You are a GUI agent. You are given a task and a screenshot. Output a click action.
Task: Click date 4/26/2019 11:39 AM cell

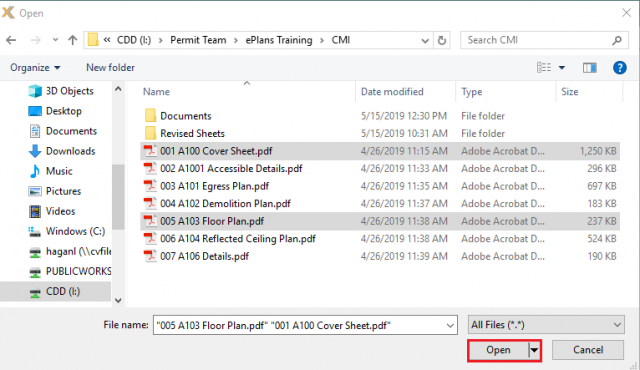click(x=404, y=256)
